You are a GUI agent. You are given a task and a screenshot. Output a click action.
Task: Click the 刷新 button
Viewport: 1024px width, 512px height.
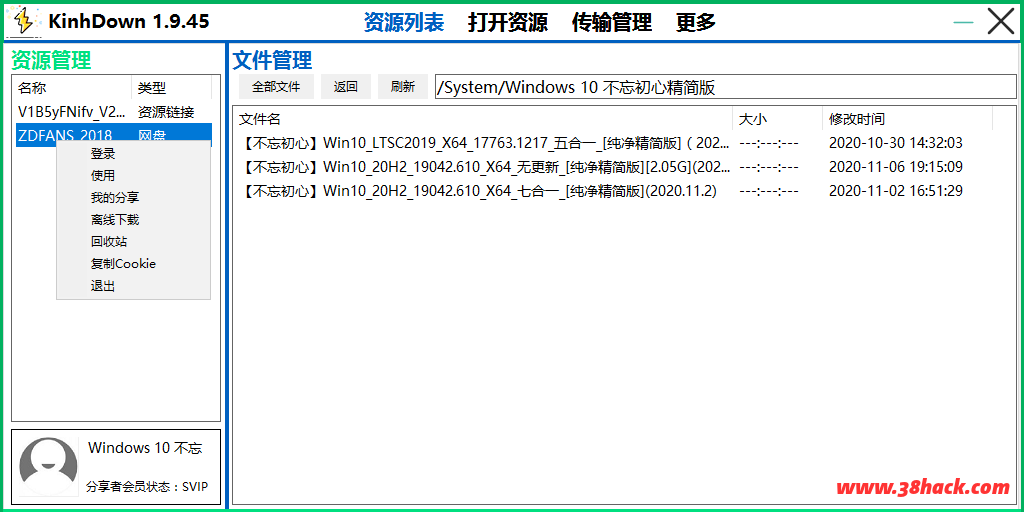pyautogui.click(x=403, y=87)
